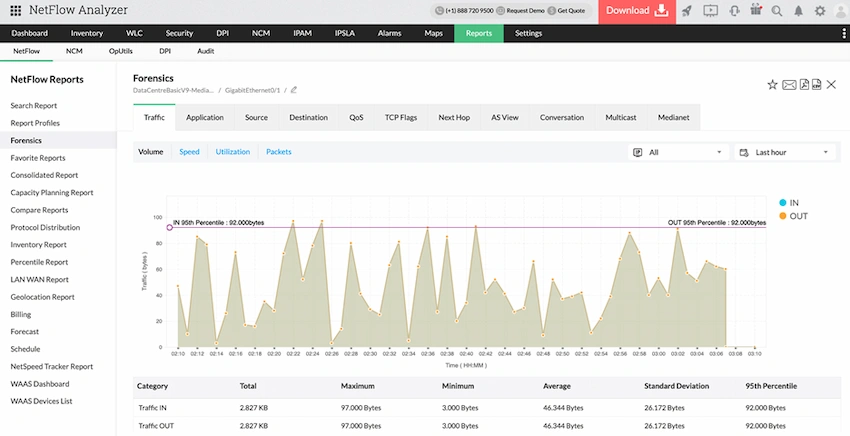Open Protocol Distribution in sidebar

tap(45, 227)
